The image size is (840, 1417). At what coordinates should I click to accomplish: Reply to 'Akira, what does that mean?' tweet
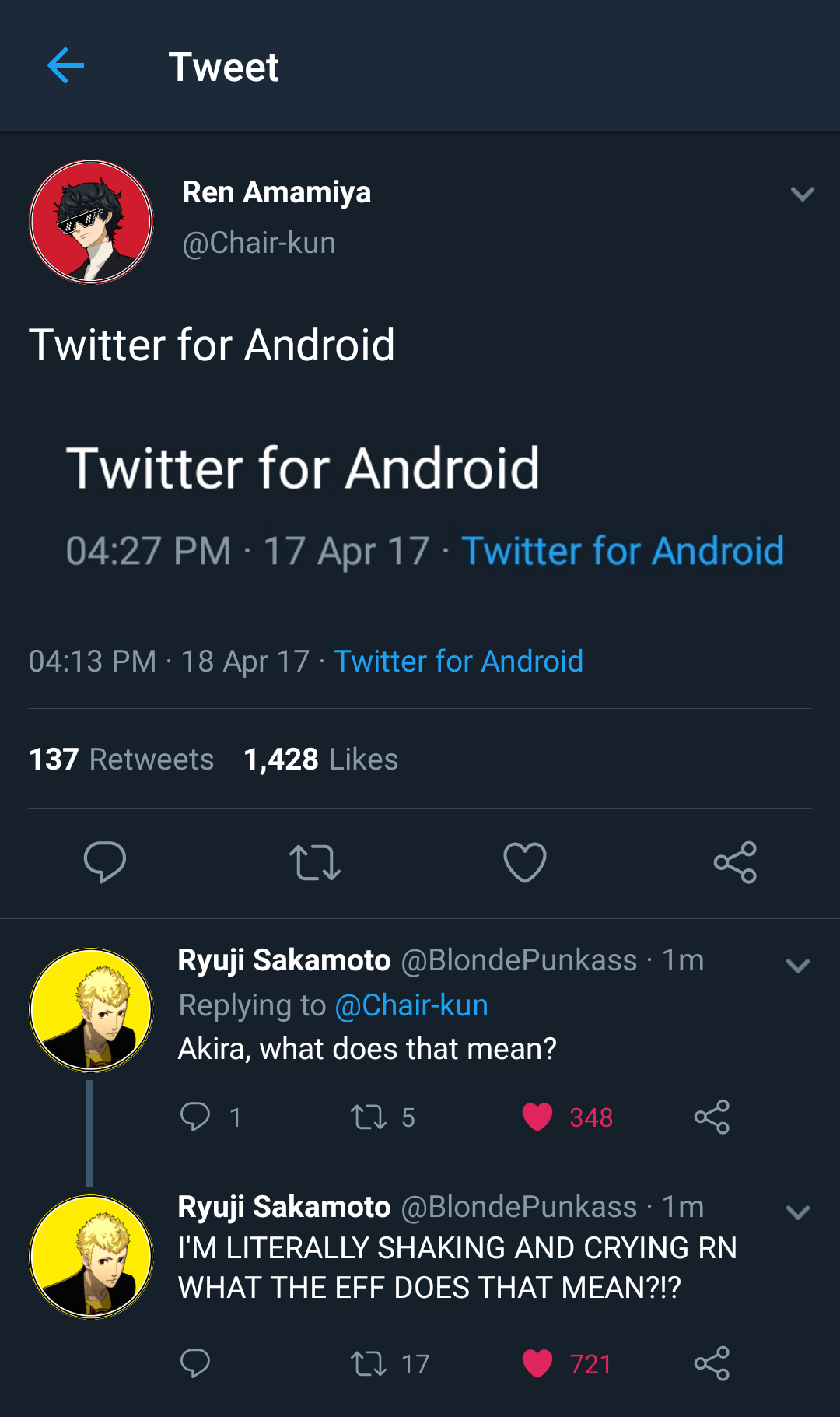195,1117
